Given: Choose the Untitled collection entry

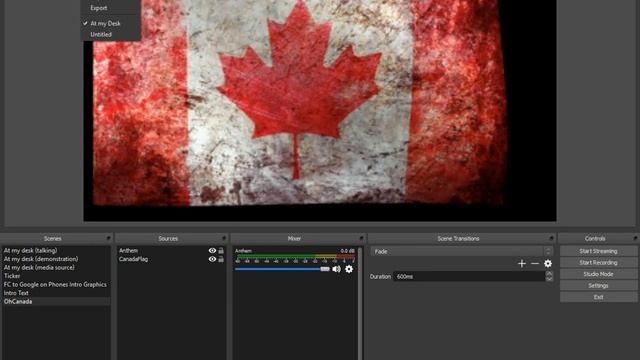Looking at the screenshot, I should pyautogui.click(x=101, y=34).
